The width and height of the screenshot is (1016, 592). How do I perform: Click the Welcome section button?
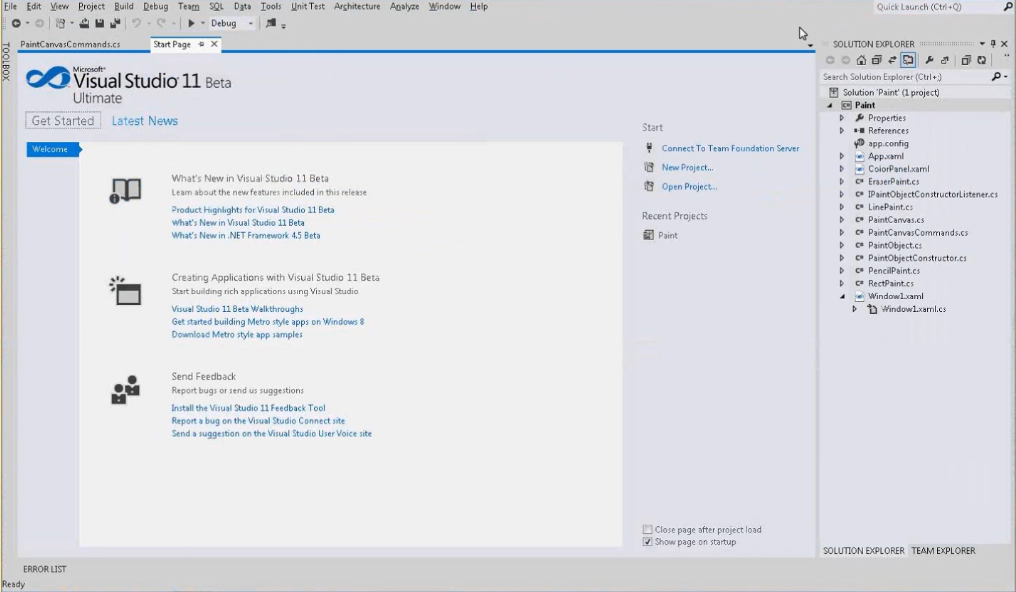click(52, 149)
